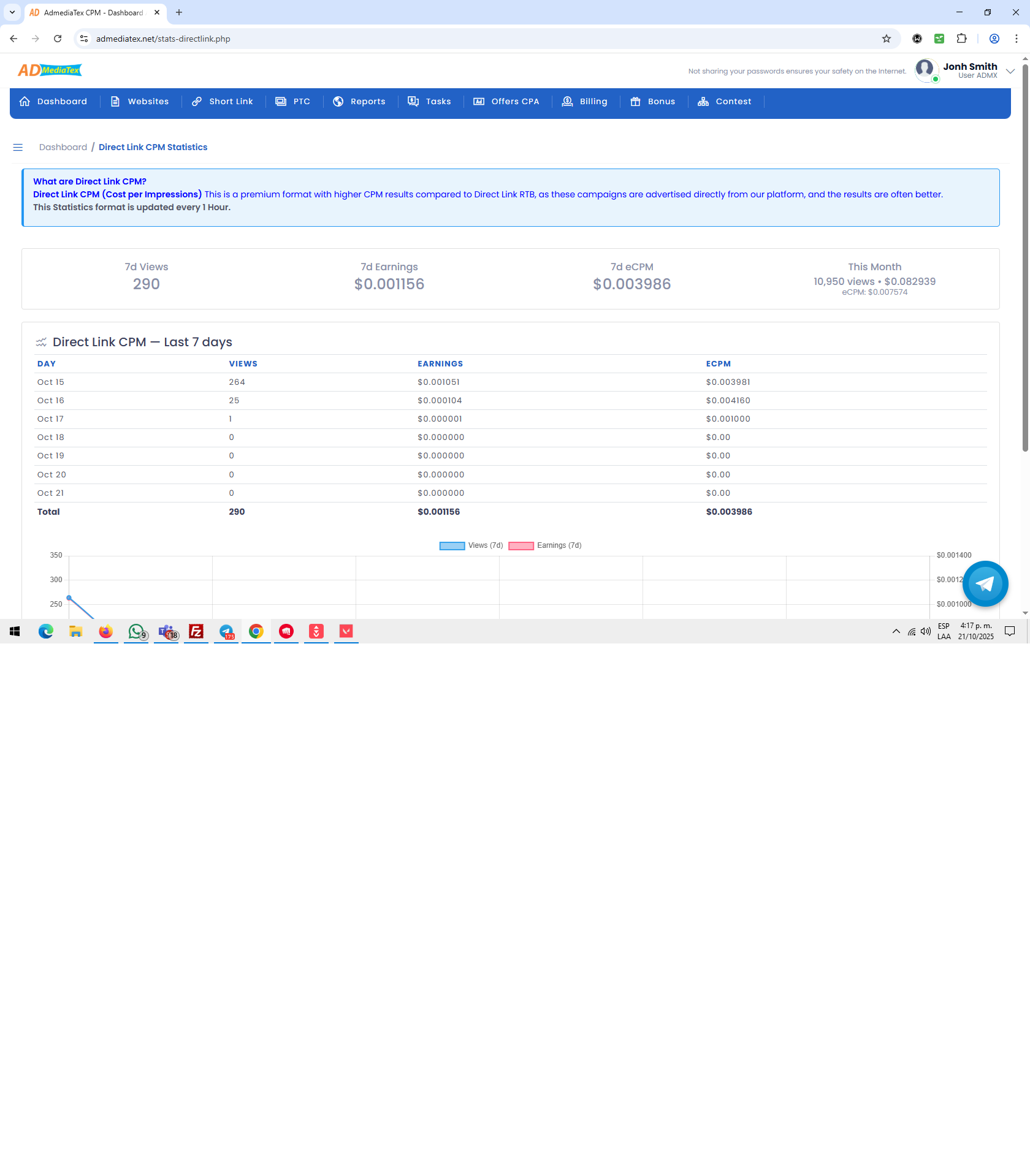Open the Telegram floating chat button
Screen dimensions: 1030x1176
985,583
